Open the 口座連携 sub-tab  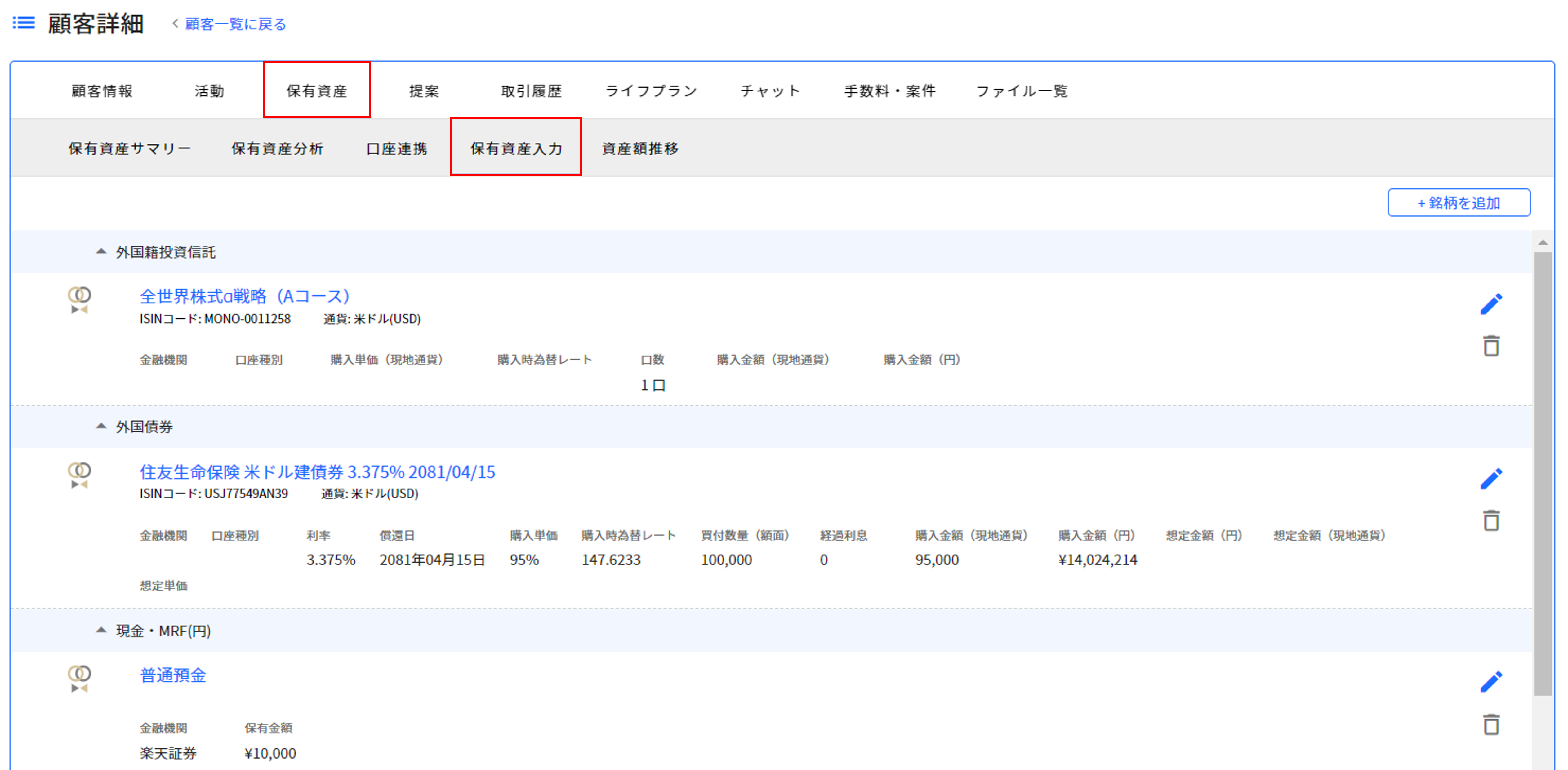(397, 148)
